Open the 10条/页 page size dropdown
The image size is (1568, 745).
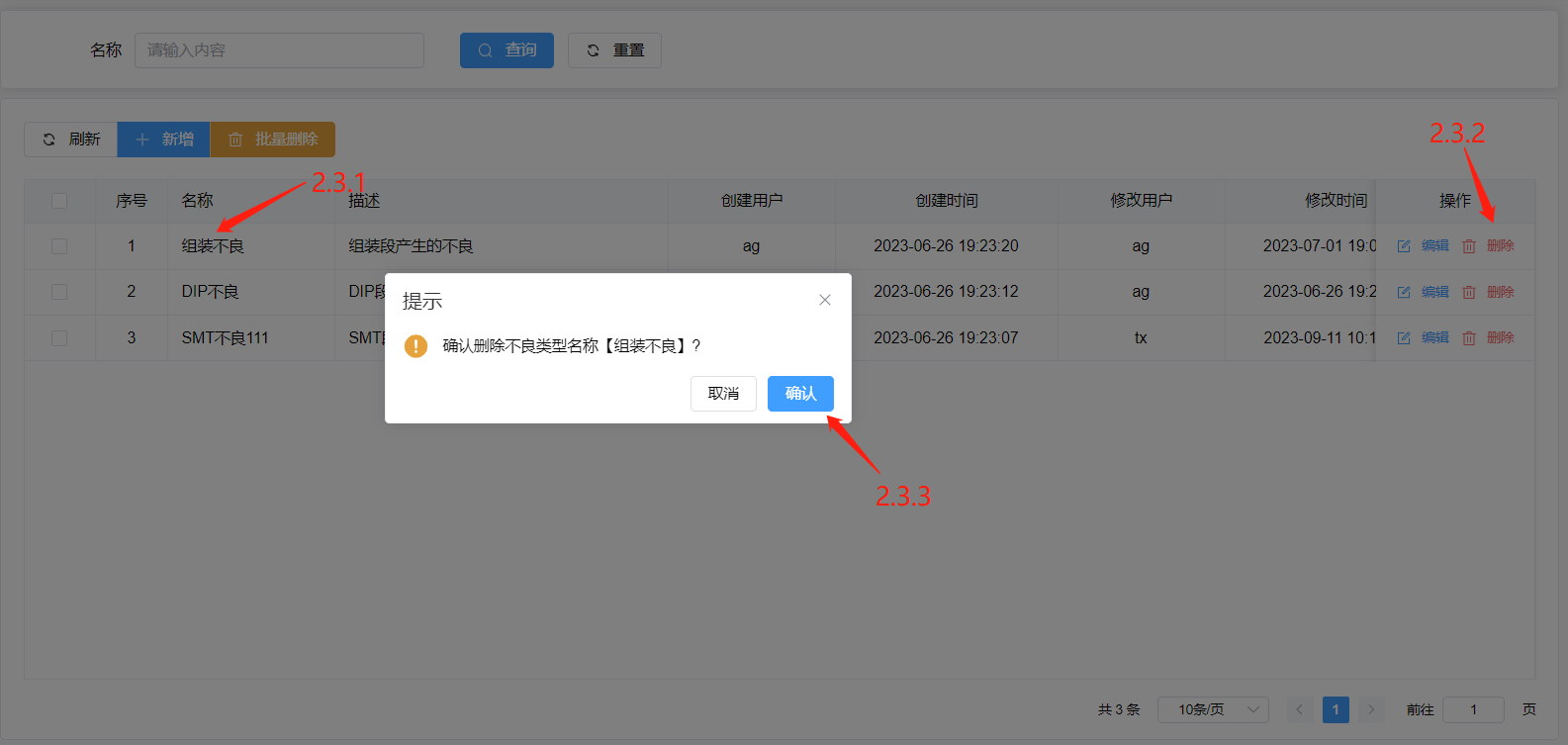coord(1212,709)
